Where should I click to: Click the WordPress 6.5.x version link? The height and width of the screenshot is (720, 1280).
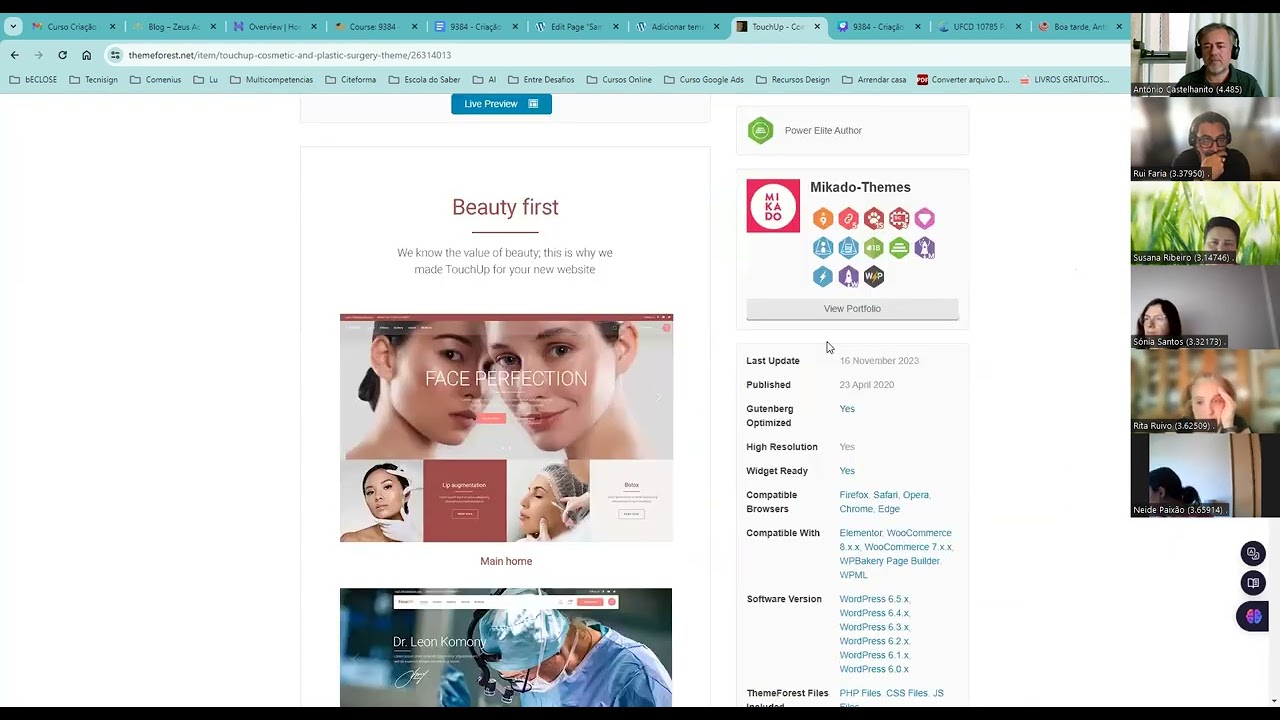coord(874,599)
